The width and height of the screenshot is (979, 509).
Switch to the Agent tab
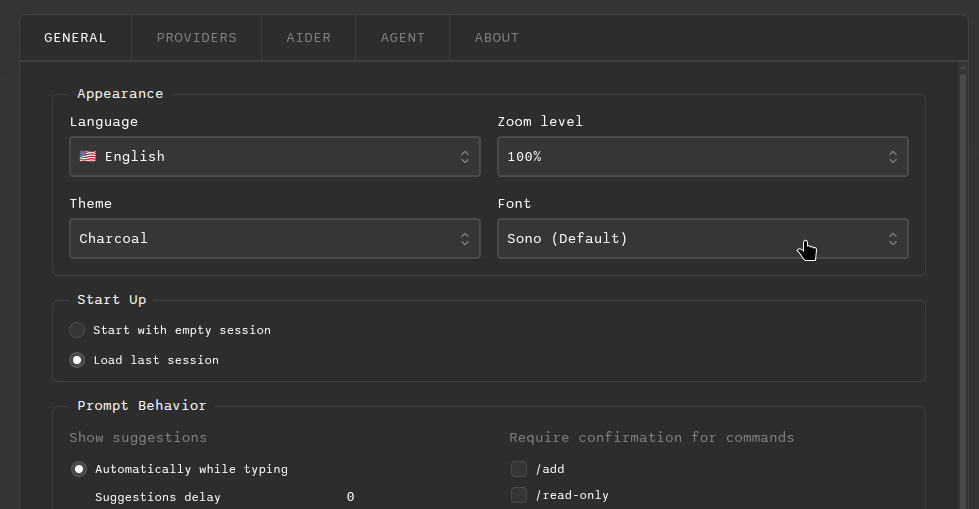pyautogui.click(x=403, y=38)
